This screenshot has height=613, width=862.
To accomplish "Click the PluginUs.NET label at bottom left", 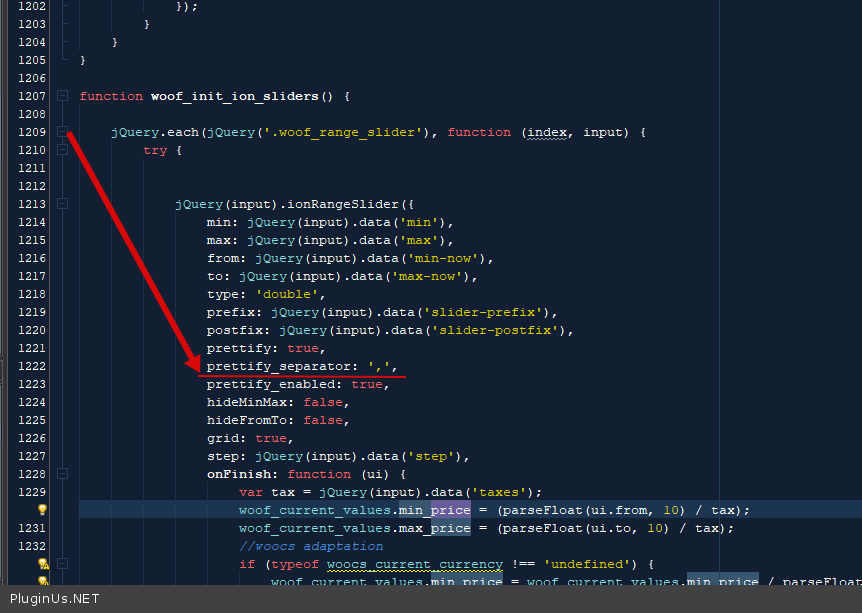I will coord(55,599).
